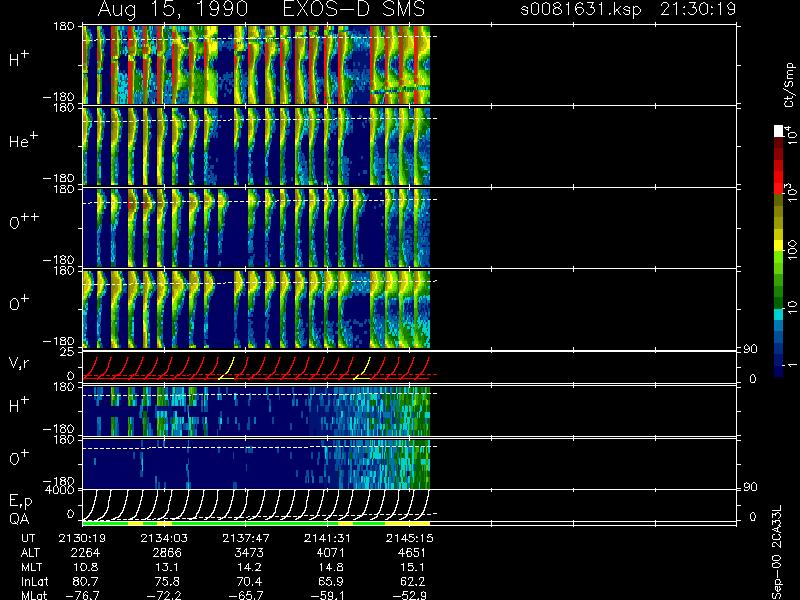This screenshot has height=600, width=800.
Task: Click ALT value "4651"
Action: 411,553
